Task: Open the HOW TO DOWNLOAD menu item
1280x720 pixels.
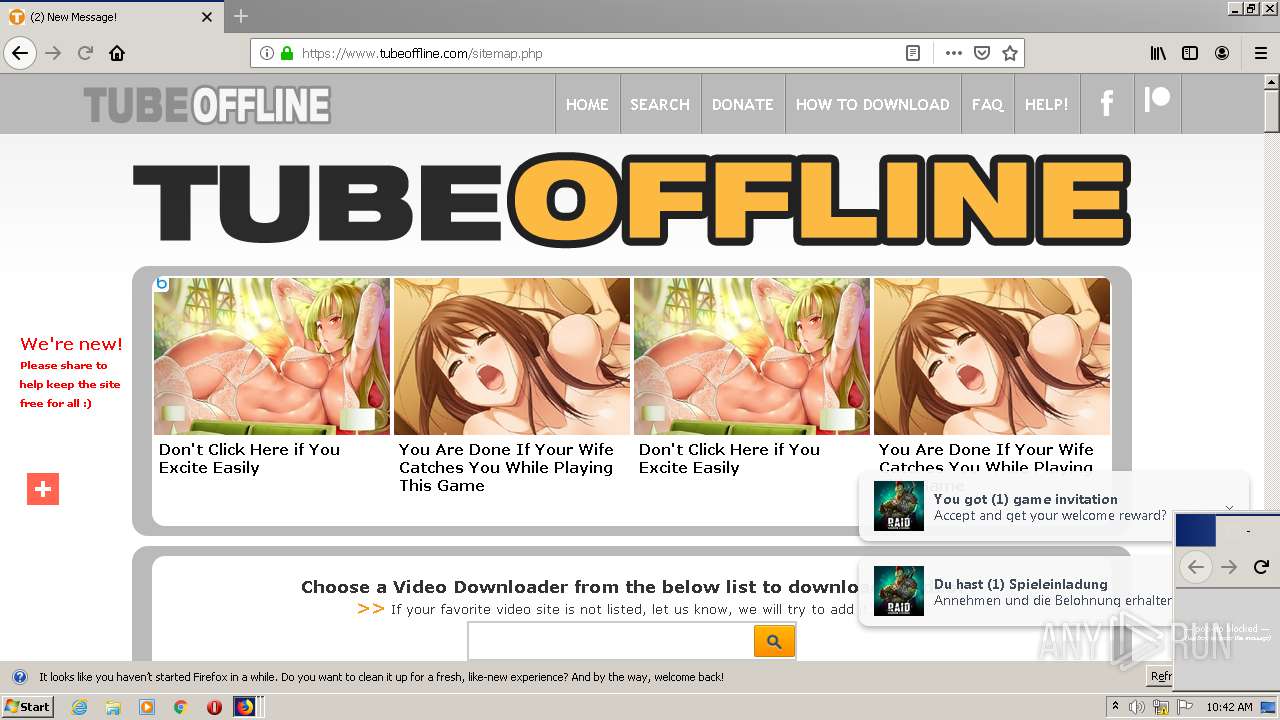Action: click(x=873, y=104)
